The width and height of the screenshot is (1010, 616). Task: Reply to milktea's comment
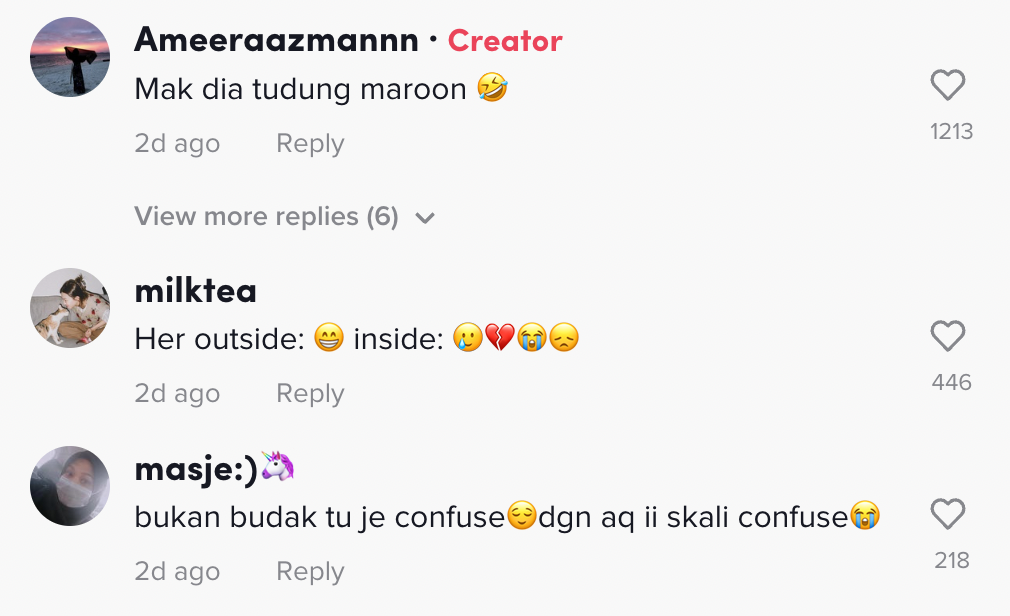coord(310,394)
